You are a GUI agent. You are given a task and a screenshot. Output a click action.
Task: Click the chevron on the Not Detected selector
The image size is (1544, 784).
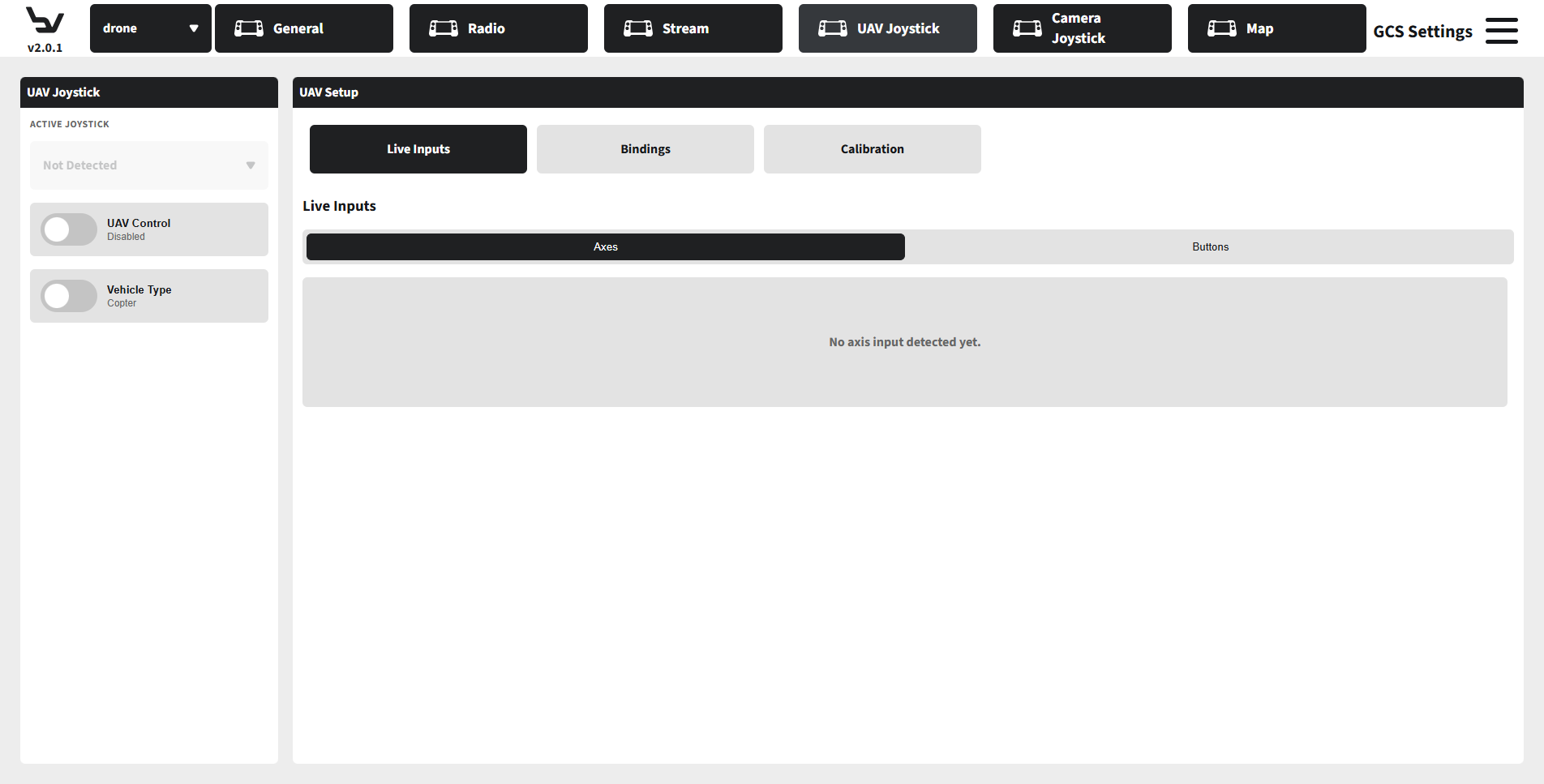point(251,165)
